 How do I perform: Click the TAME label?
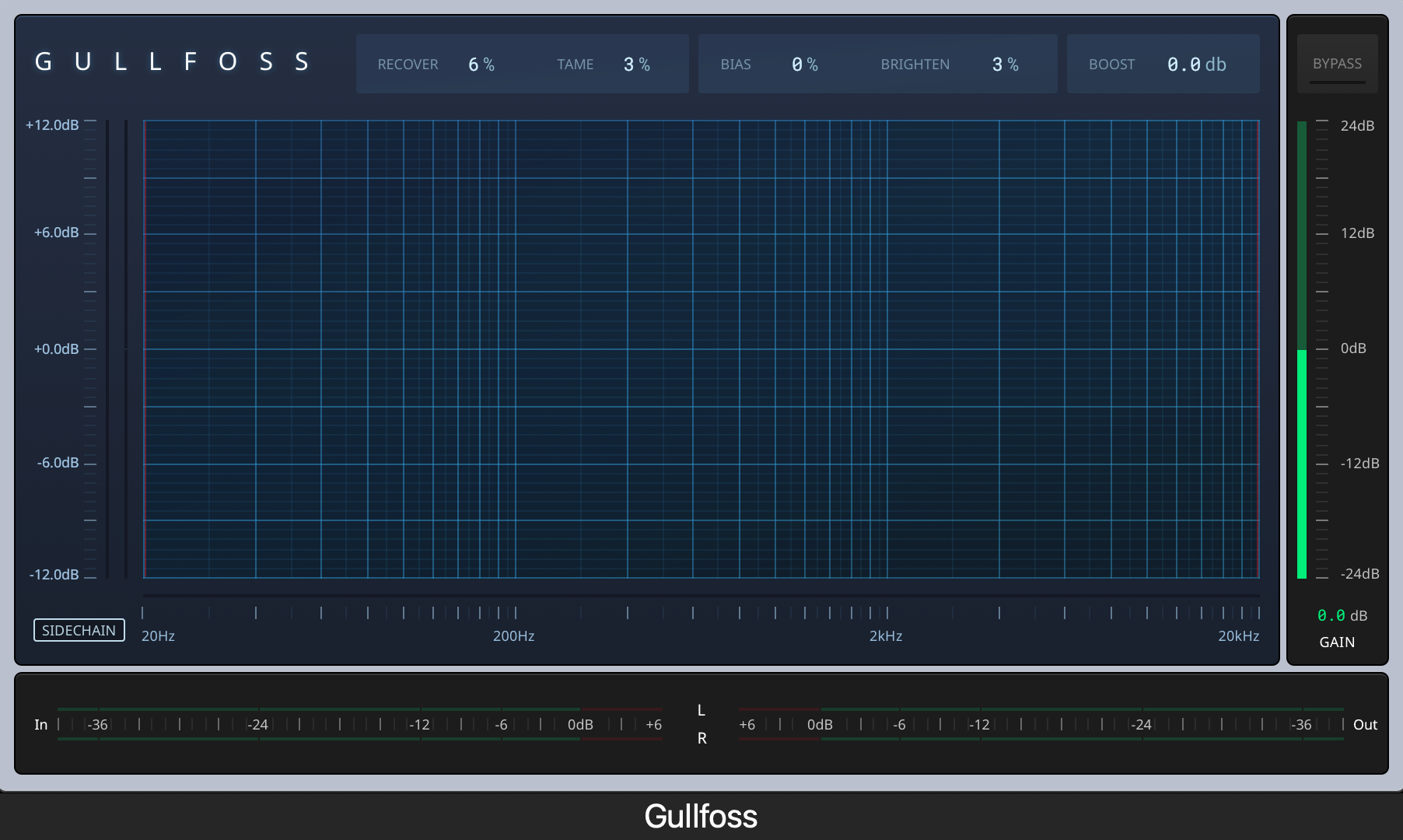pyautogui.click(x=576, y=65)
